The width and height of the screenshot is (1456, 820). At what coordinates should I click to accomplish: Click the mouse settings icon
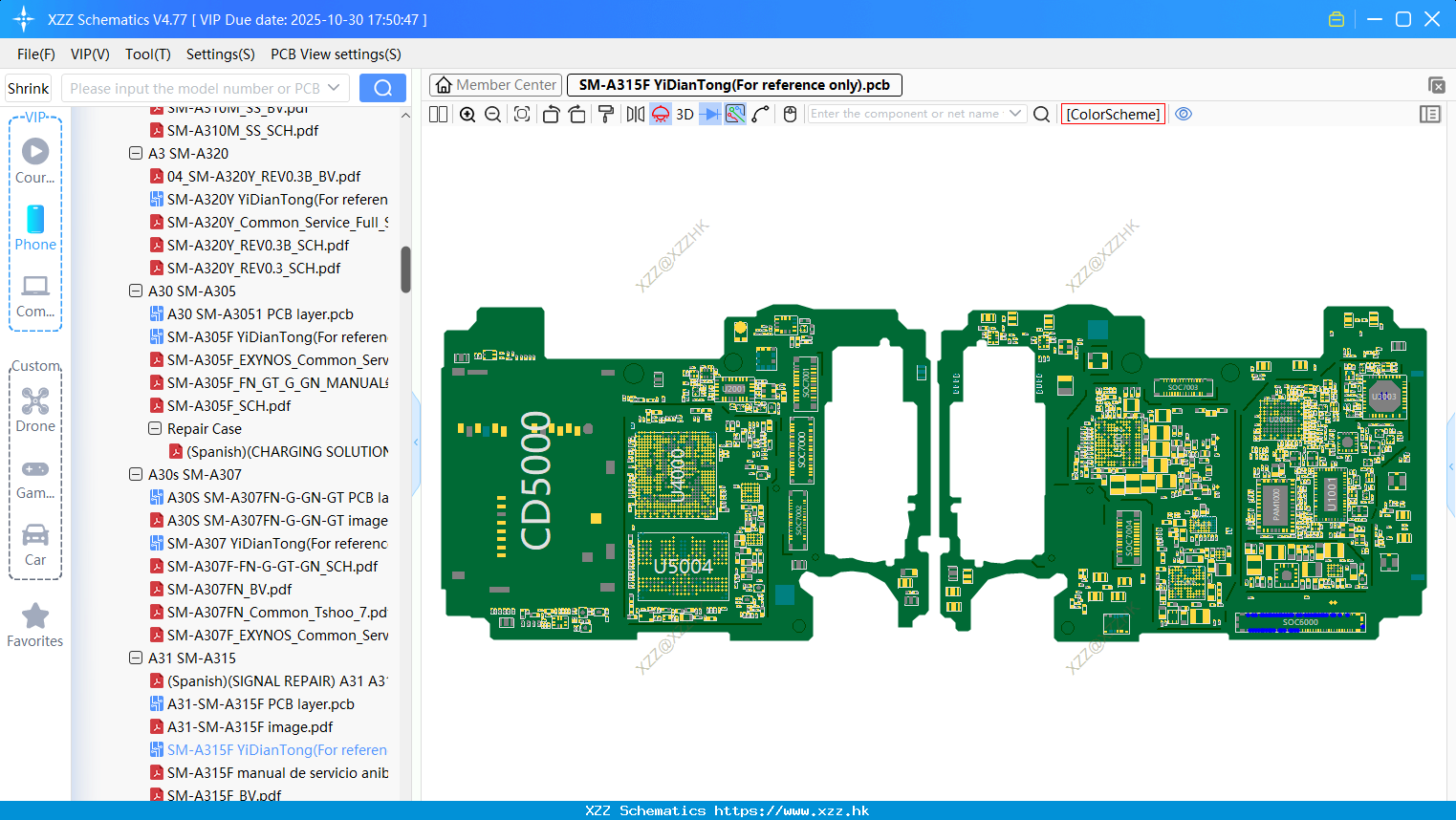[790, 114]
